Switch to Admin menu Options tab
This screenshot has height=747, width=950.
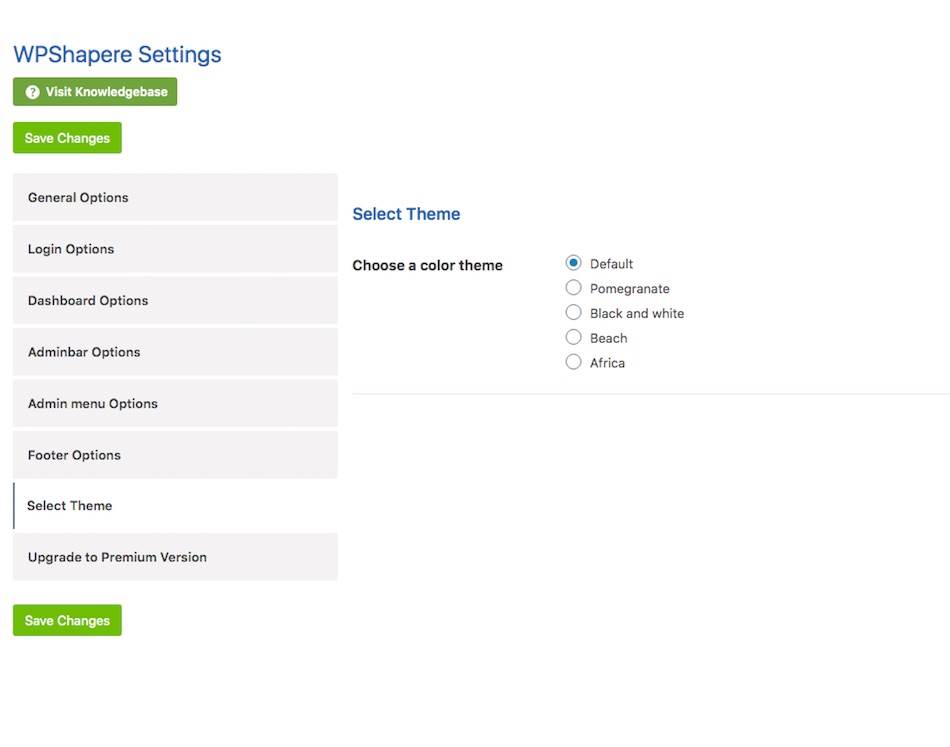(x=175, y=403)
